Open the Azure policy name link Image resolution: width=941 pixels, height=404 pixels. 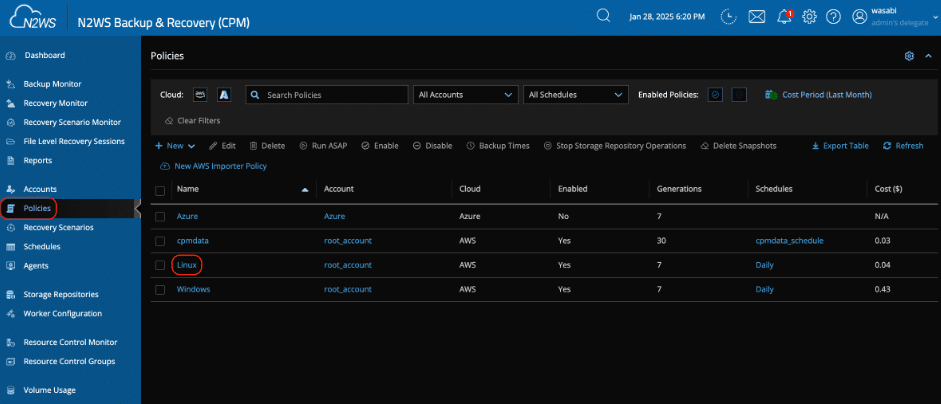187,216
